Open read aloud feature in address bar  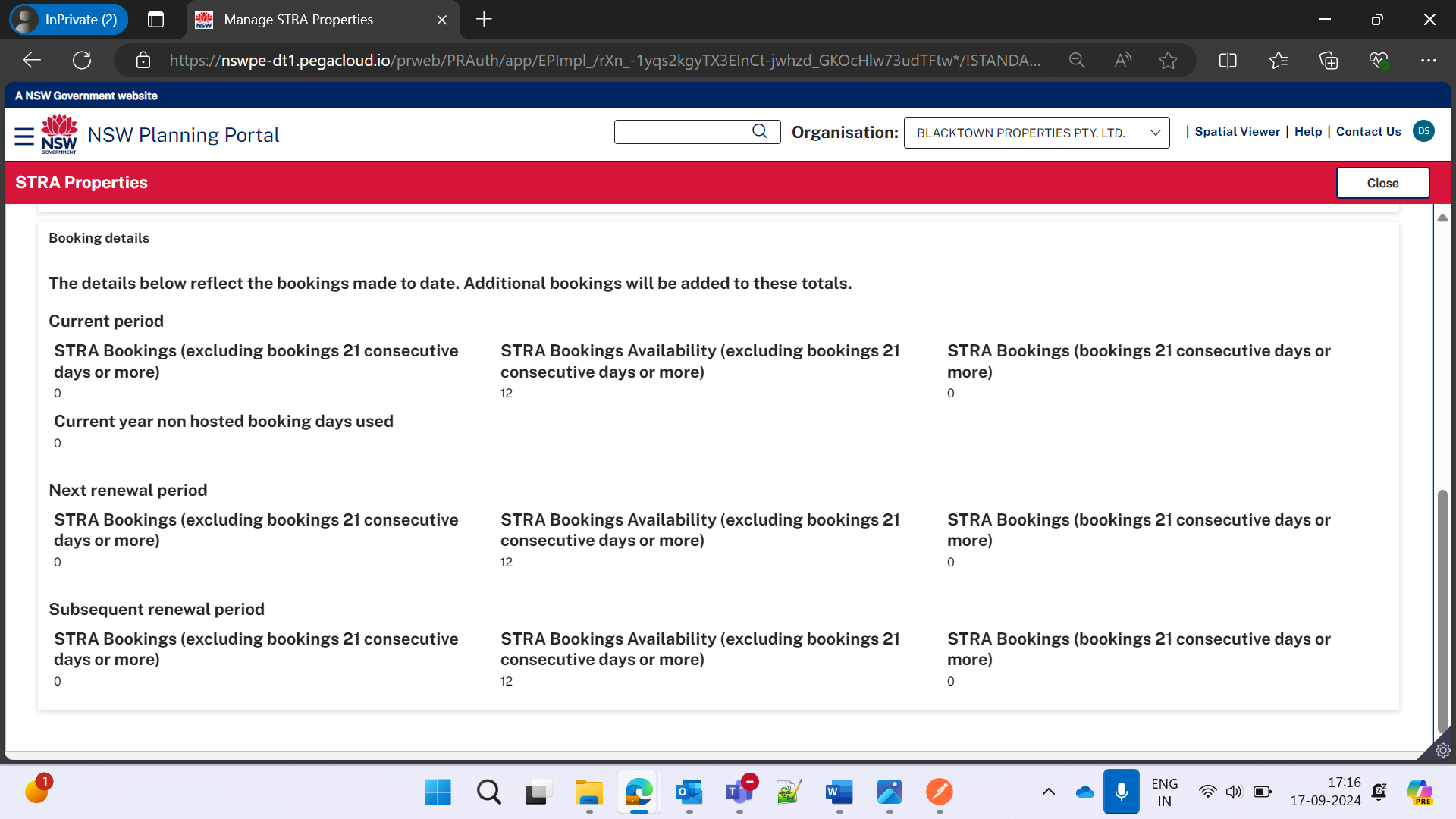click(1122, 61)
